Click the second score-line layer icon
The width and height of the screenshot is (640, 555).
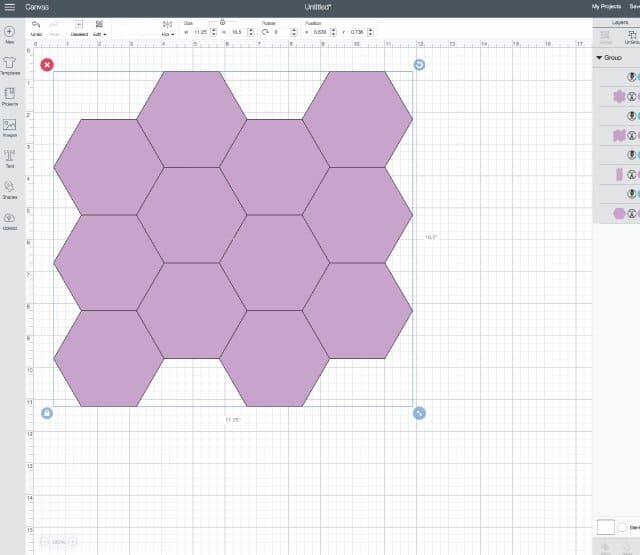(631, 116)
